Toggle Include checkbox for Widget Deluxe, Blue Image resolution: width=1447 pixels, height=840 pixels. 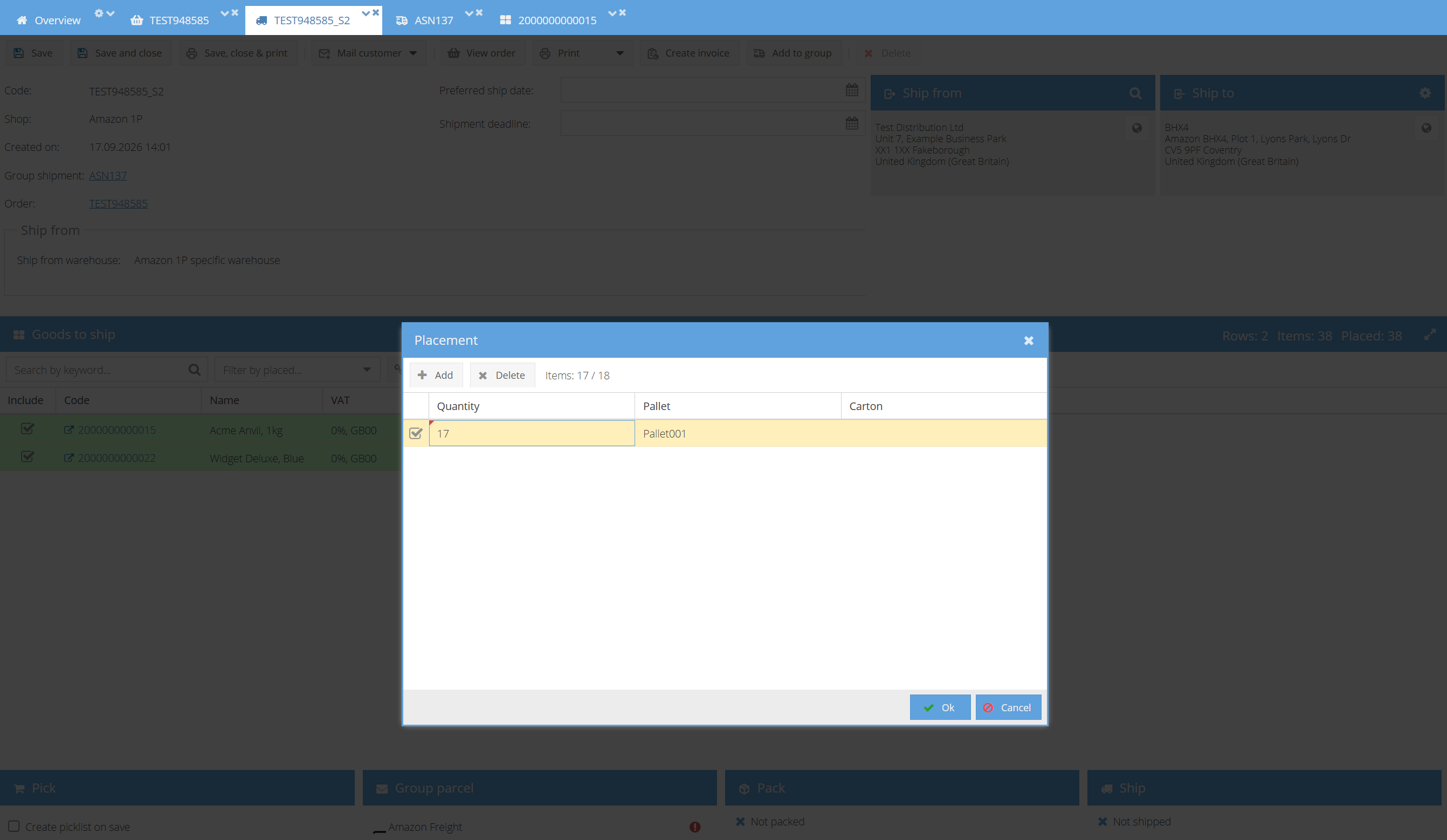27,457
